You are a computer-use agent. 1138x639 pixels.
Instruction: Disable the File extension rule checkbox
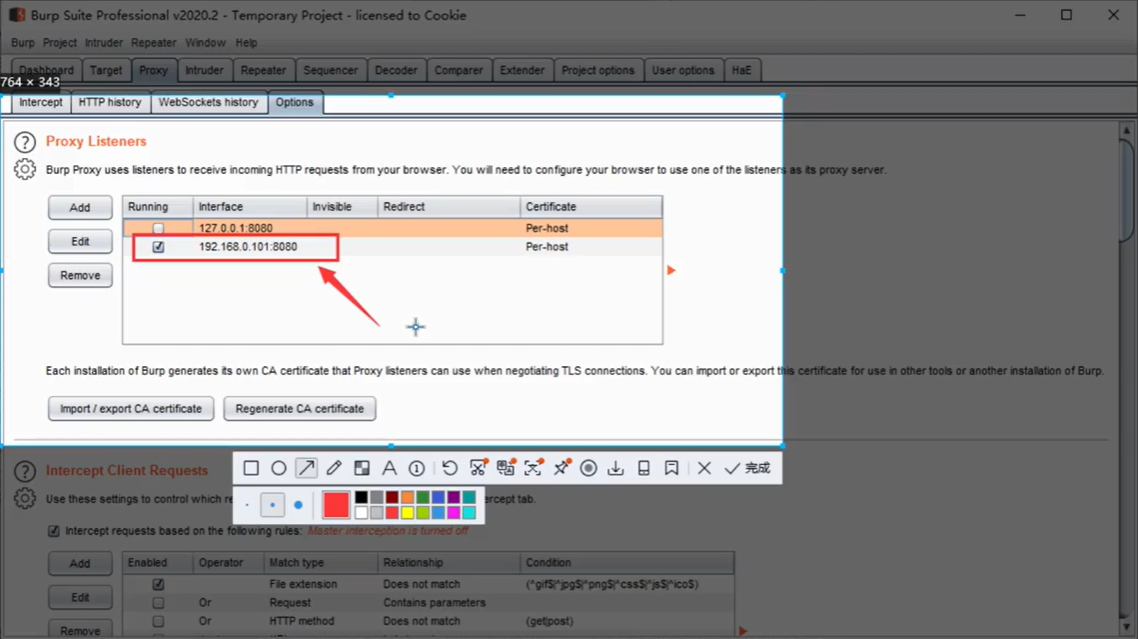[158, 584]
